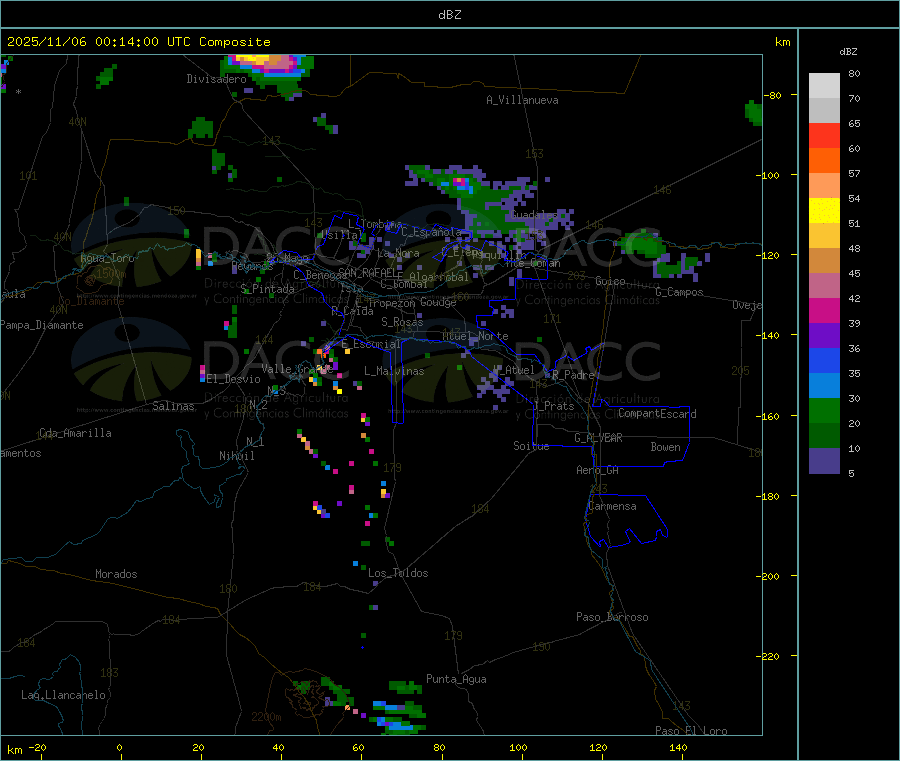The image size is (900, 761).
Task: Click the Aero_GA location label
Action: click(598, 470)
